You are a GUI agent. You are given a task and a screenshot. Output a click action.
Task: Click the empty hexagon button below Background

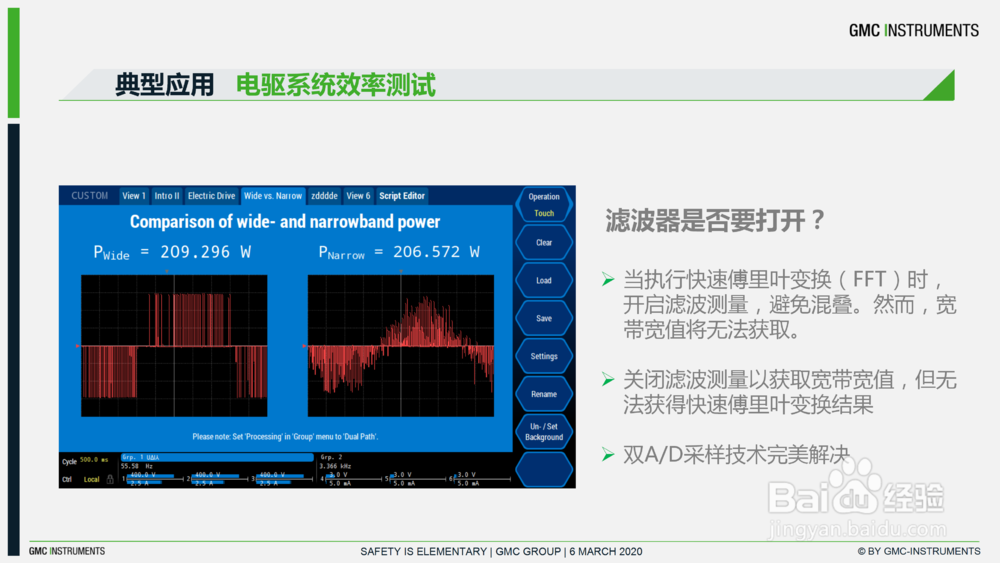pos(544,470)
